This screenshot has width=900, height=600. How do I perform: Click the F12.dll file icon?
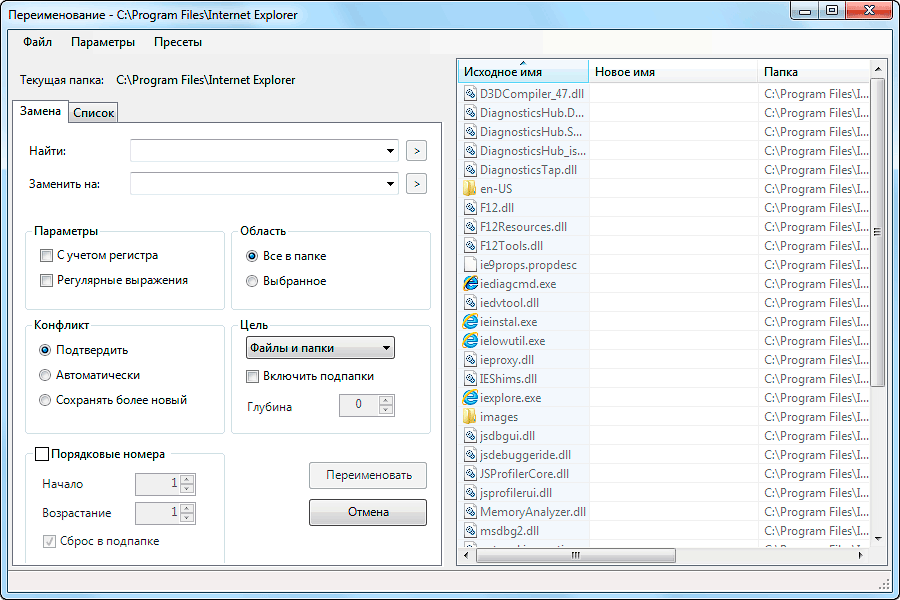coord(470,208)
